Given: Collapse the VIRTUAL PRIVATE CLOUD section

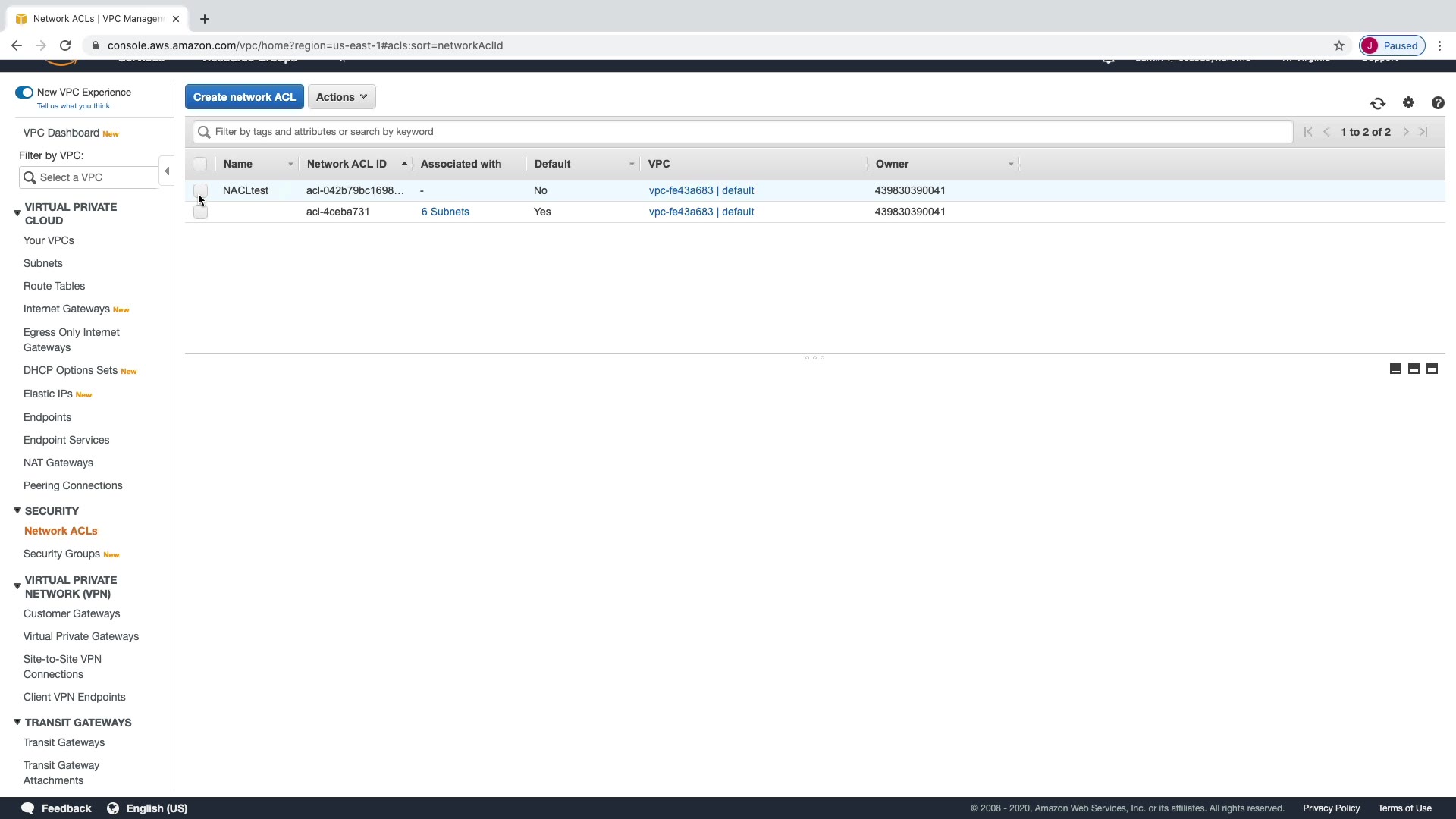Looking at the screenshot, I should pos(17,213).
